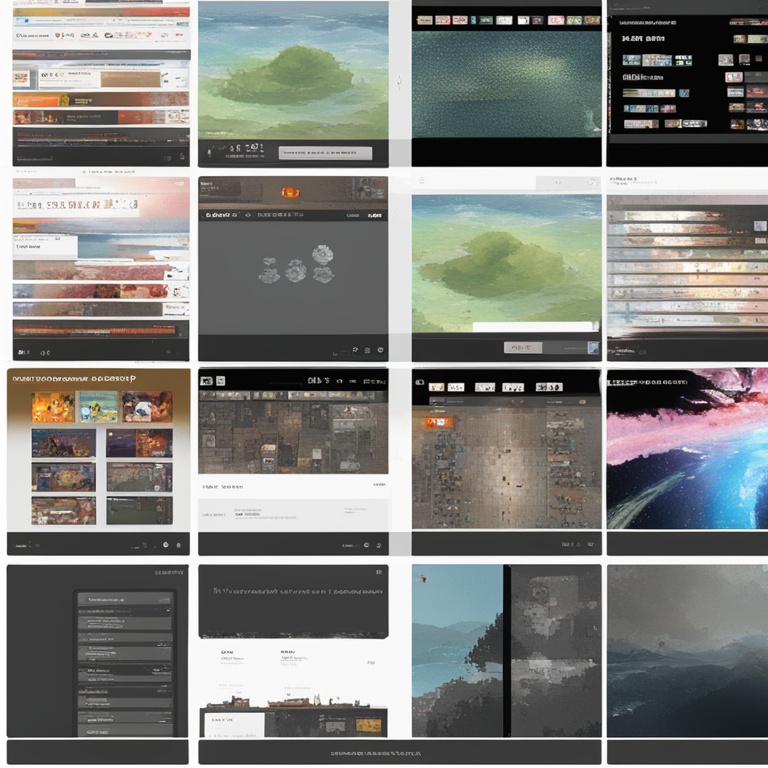Open the teal beach painting thumbnail in the gallery
This screenshot has width=768, height=768.
(x=98, y=407)
